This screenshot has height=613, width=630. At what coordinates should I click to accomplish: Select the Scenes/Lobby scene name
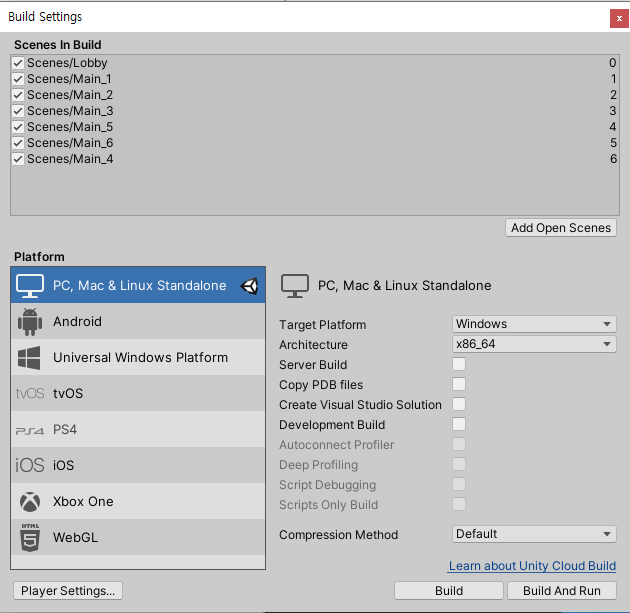(x=67, y=63)
